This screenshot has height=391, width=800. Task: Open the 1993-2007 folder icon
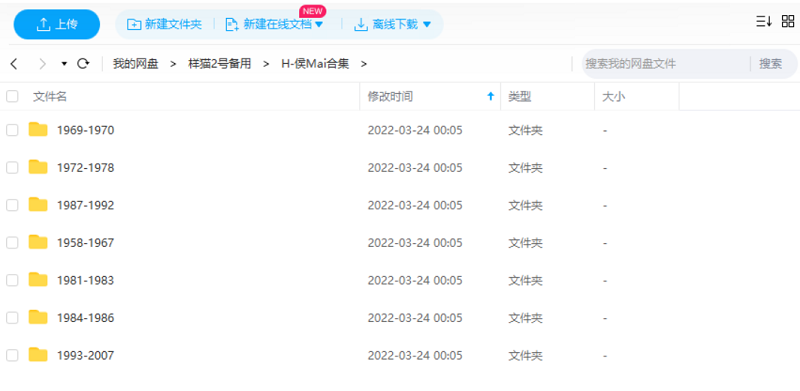[x=38, y=355]
